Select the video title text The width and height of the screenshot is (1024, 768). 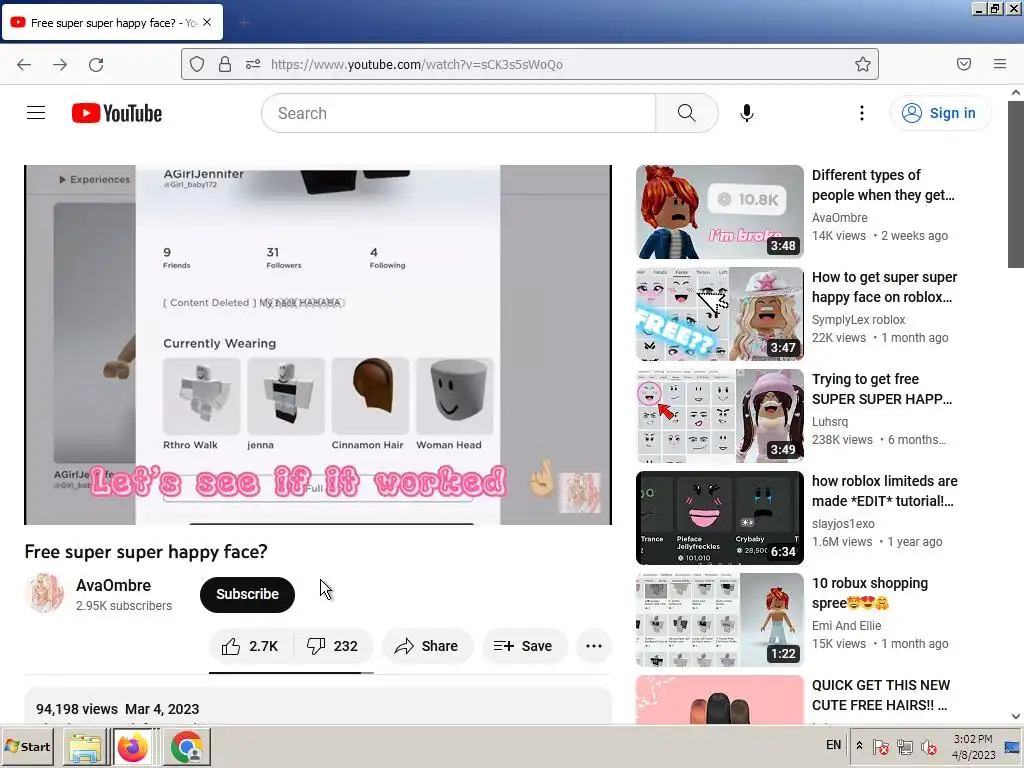[146, 552]
